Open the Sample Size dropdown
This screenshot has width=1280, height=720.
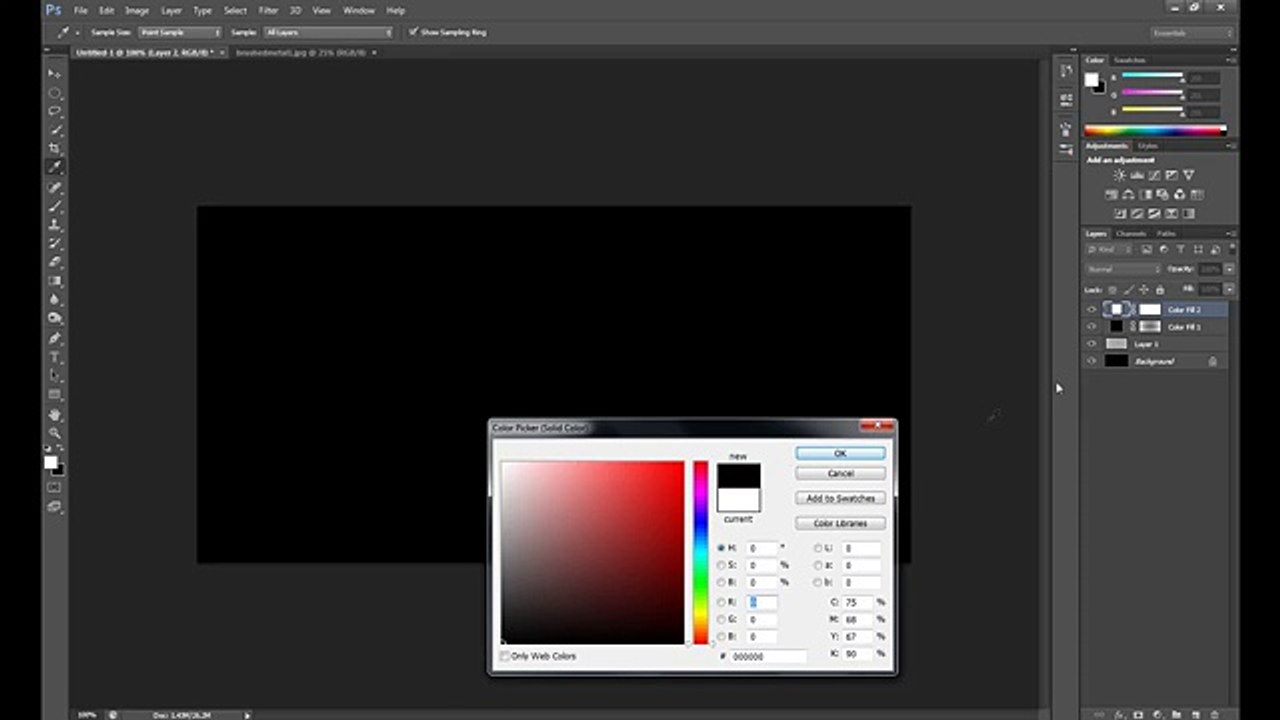point(180,32)
